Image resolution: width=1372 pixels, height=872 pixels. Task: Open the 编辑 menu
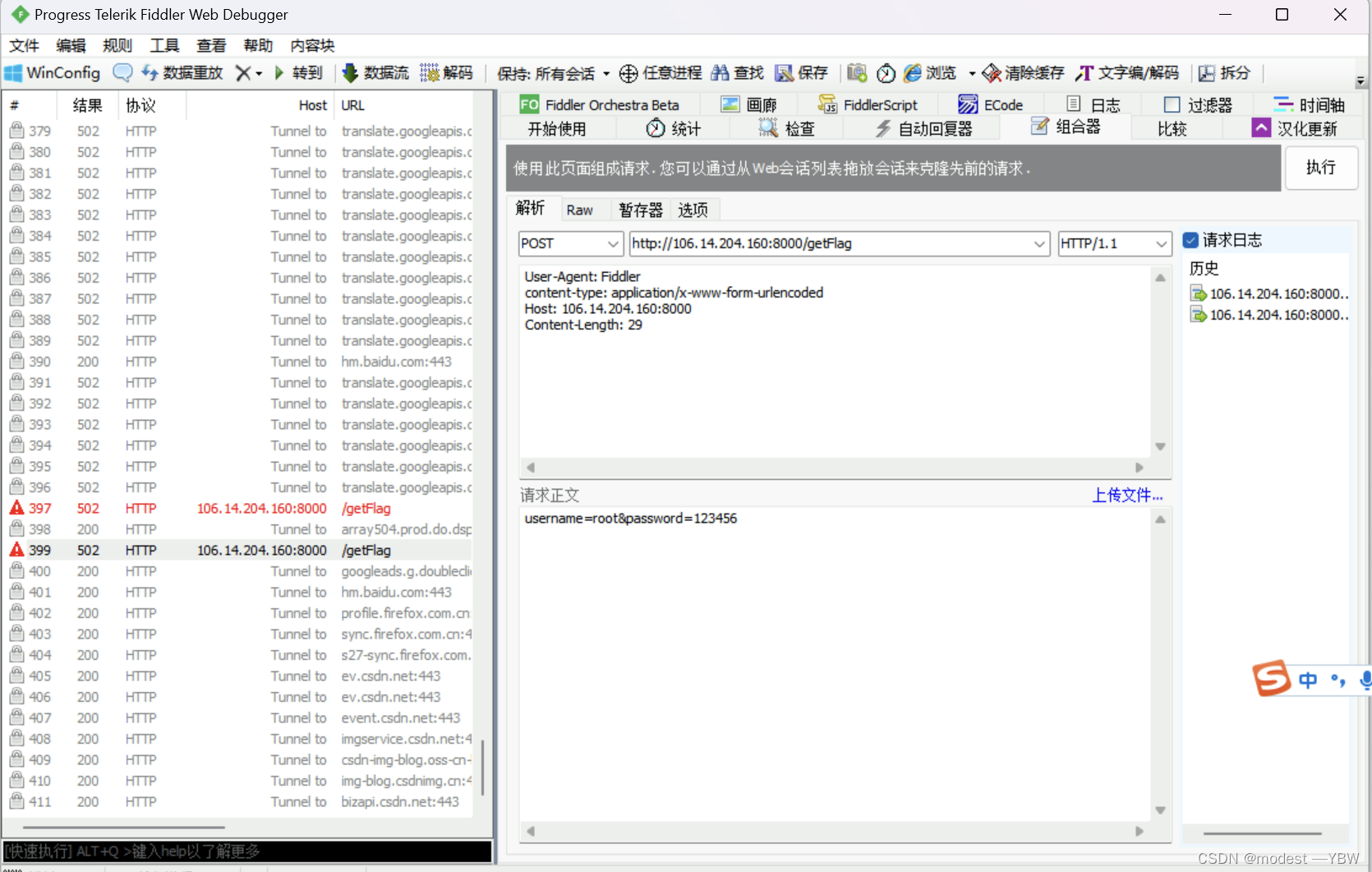tap(71, 46)
